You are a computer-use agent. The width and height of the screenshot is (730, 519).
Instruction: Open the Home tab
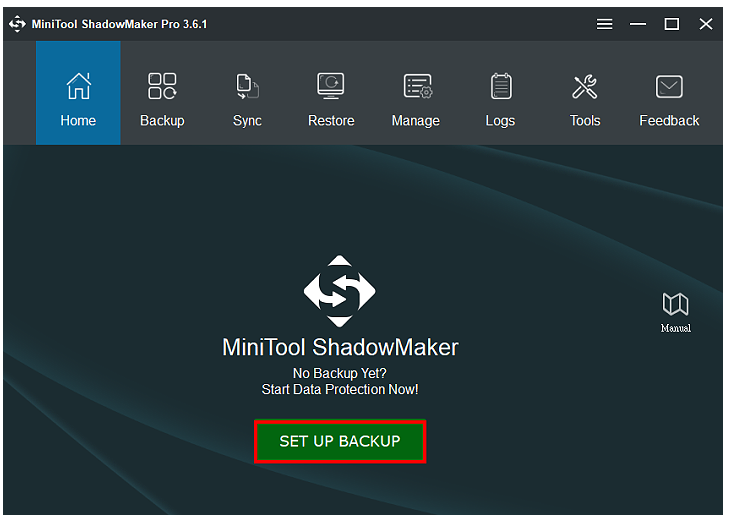pyautogui.click(x=78, y=93)
